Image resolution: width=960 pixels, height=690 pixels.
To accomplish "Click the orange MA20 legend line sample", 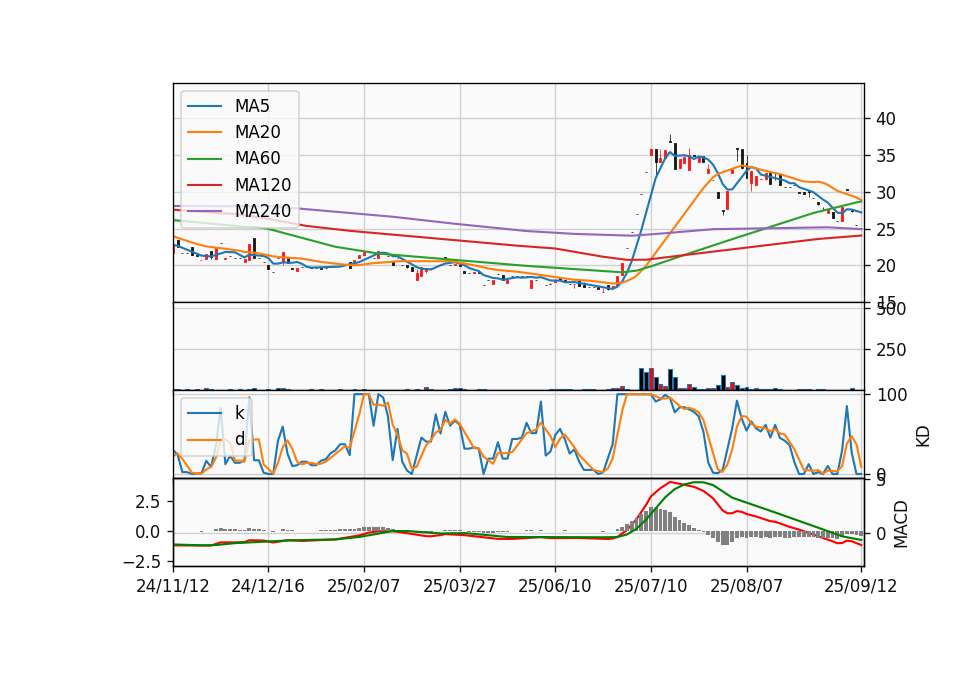I will 204,132.
